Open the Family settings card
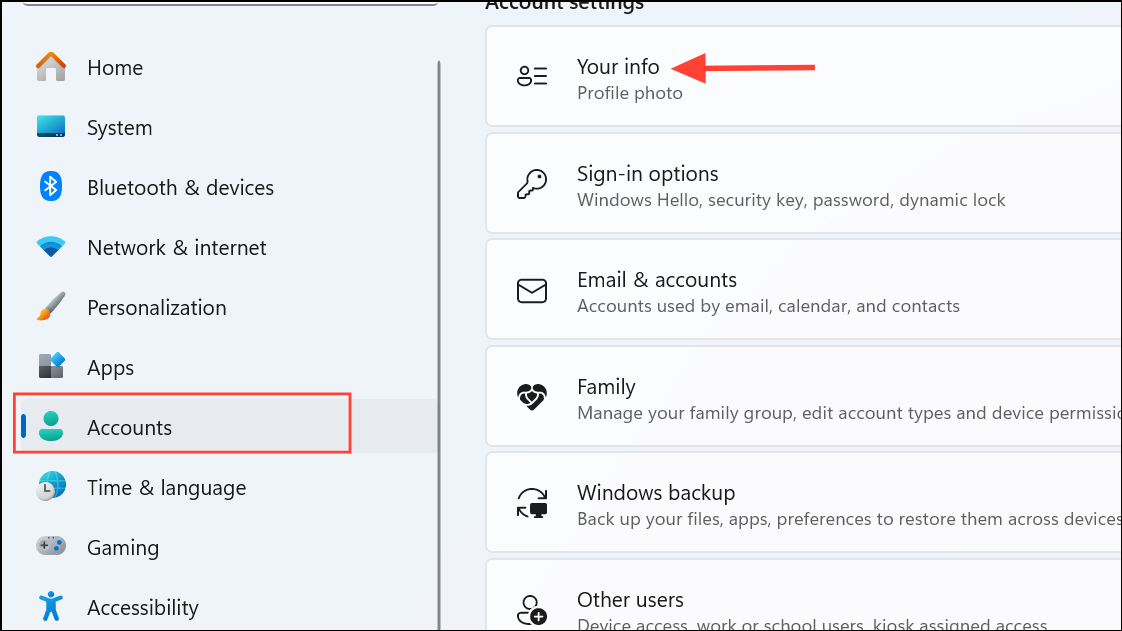 click(x=804, y=397)
